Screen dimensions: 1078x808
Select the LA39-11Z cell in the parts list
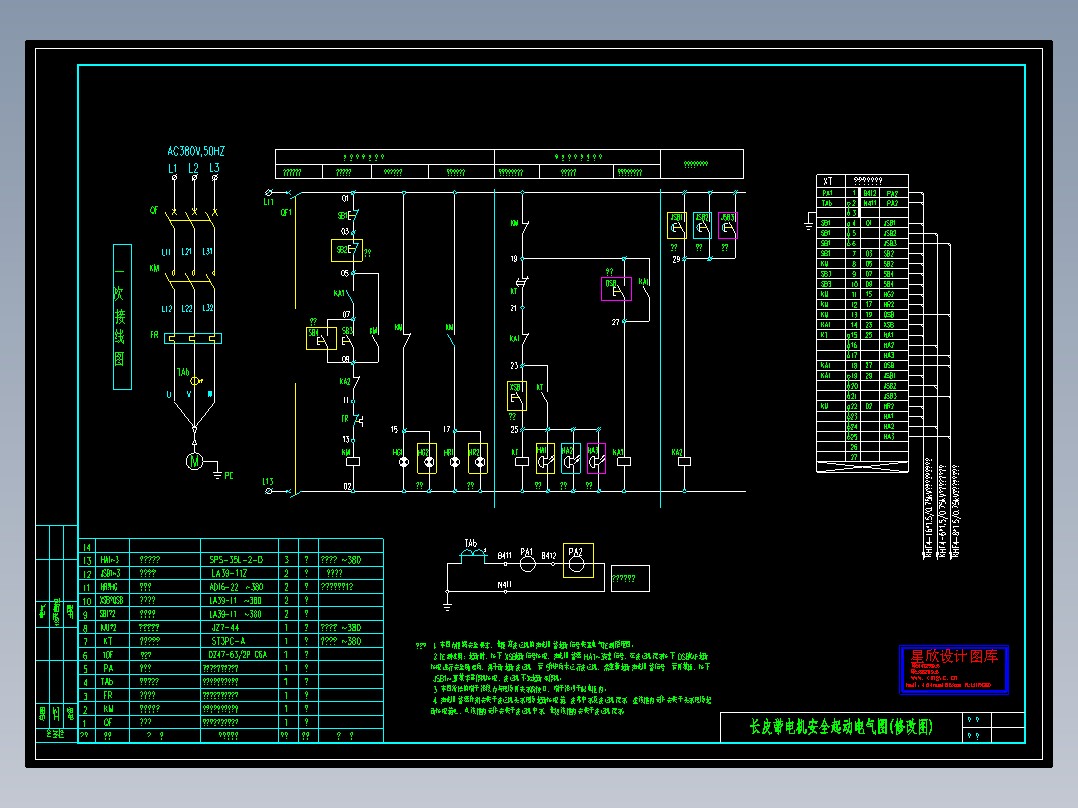(239, 574)
